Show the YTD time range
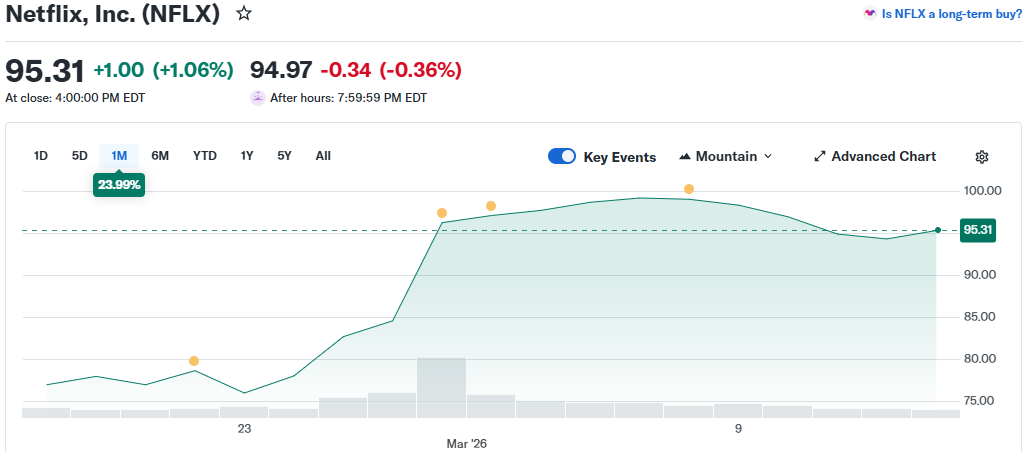1023x452 pixels. pos(205,156)
